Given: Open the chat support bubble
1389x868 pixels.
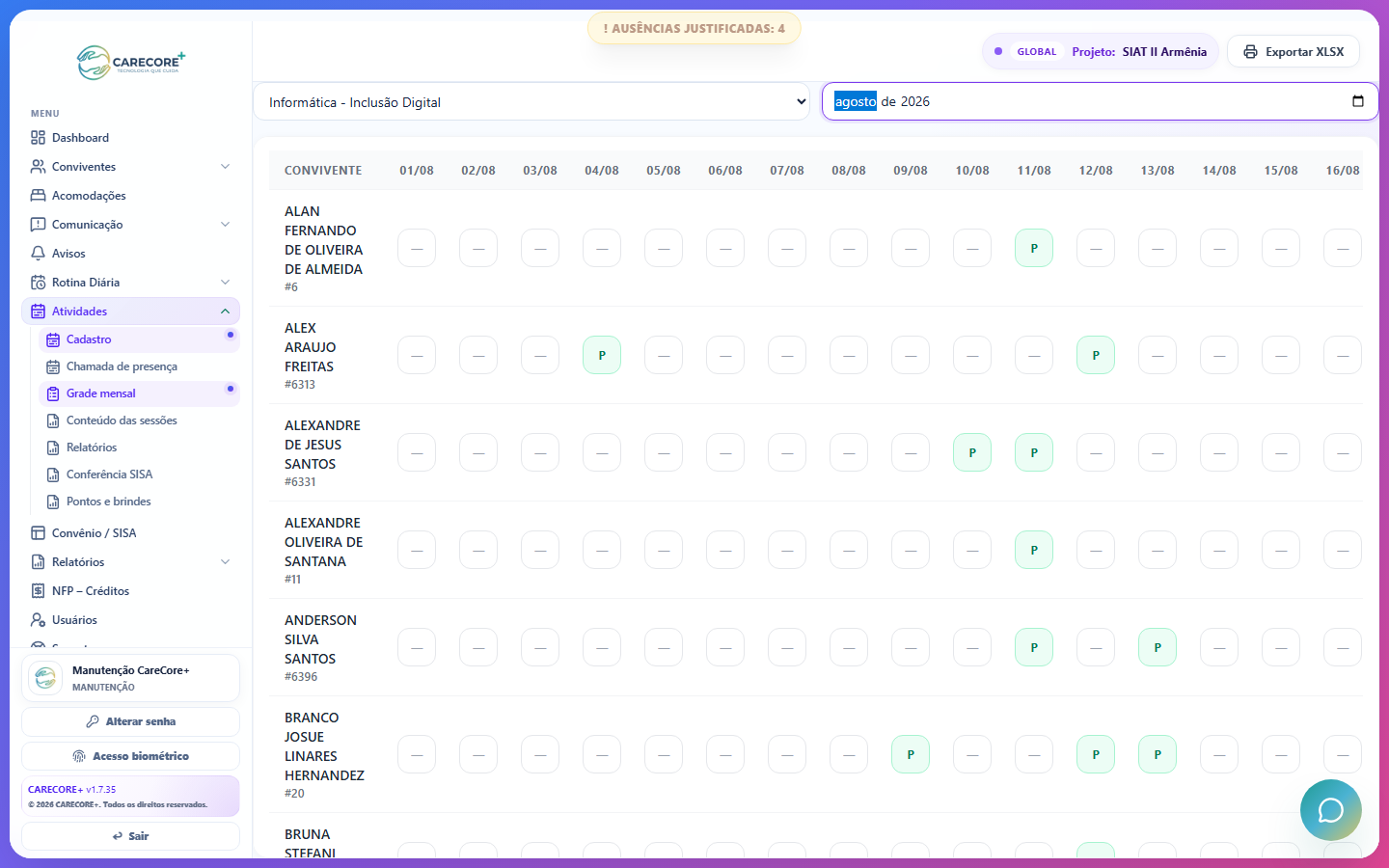Looking at the screenshot, I should click(x=1331, y=810).
